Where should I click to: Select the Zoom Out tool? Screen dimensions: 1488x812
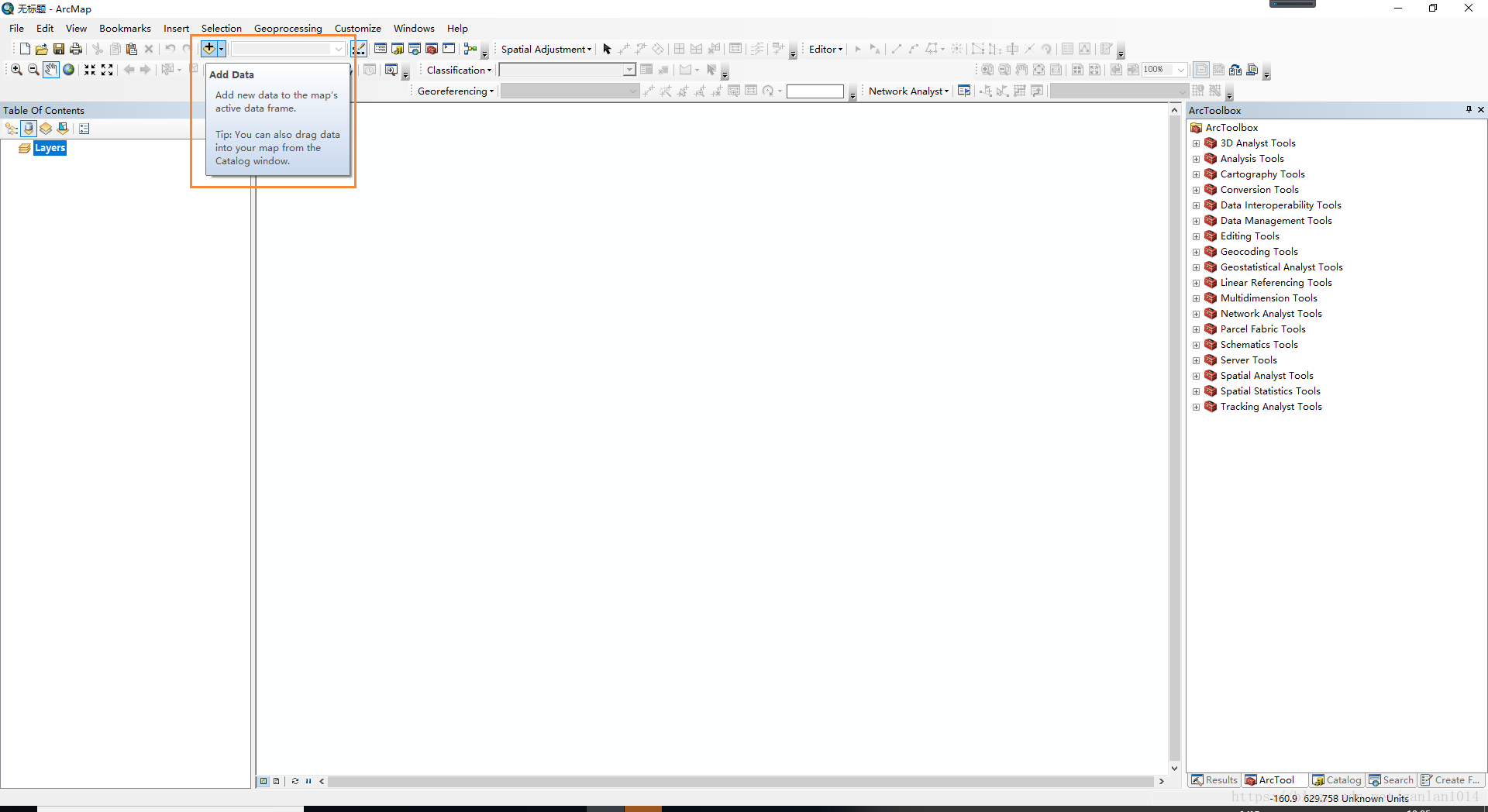(x=33, y=70)
